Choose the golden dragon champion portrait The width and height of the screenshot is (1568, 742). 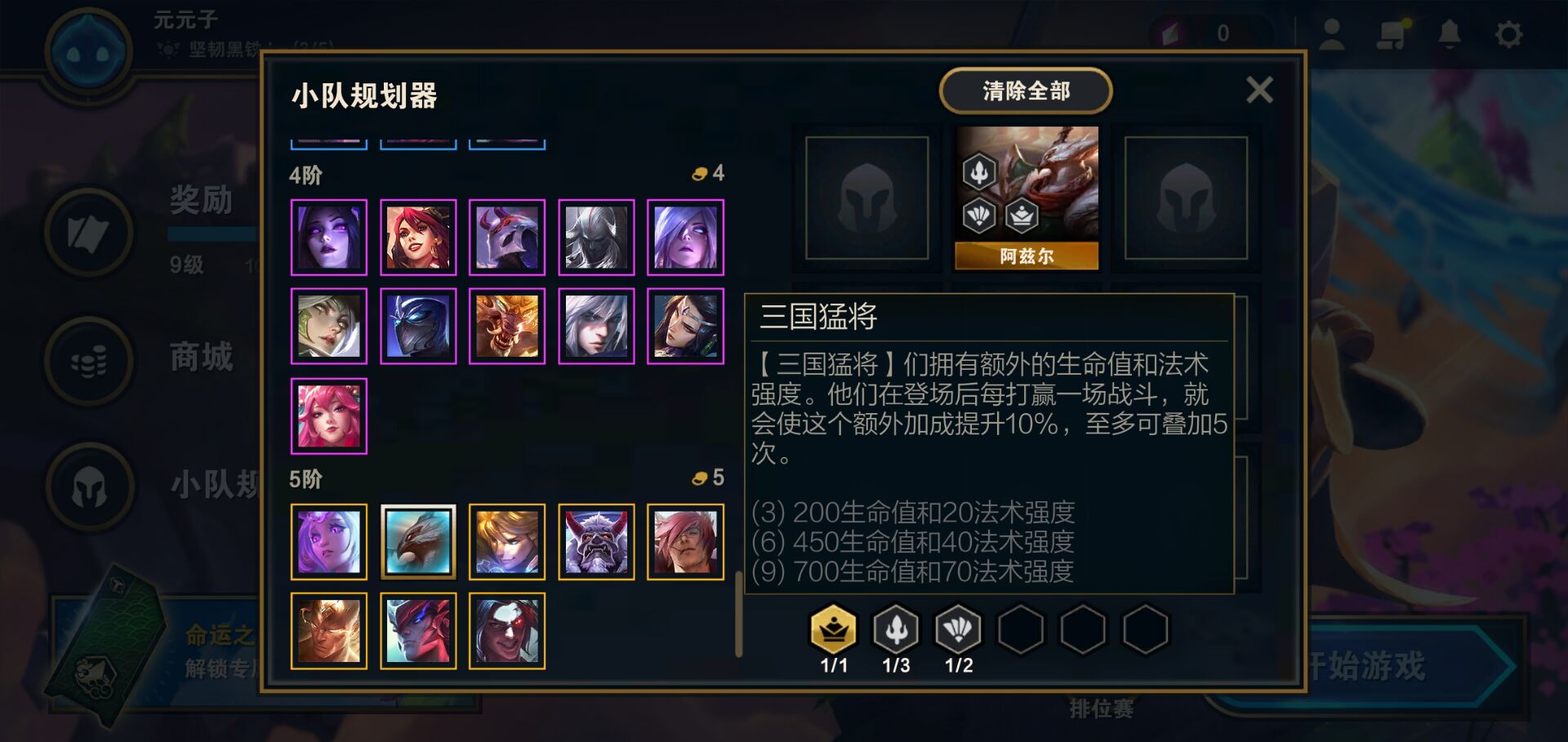(x=507, y=327)
